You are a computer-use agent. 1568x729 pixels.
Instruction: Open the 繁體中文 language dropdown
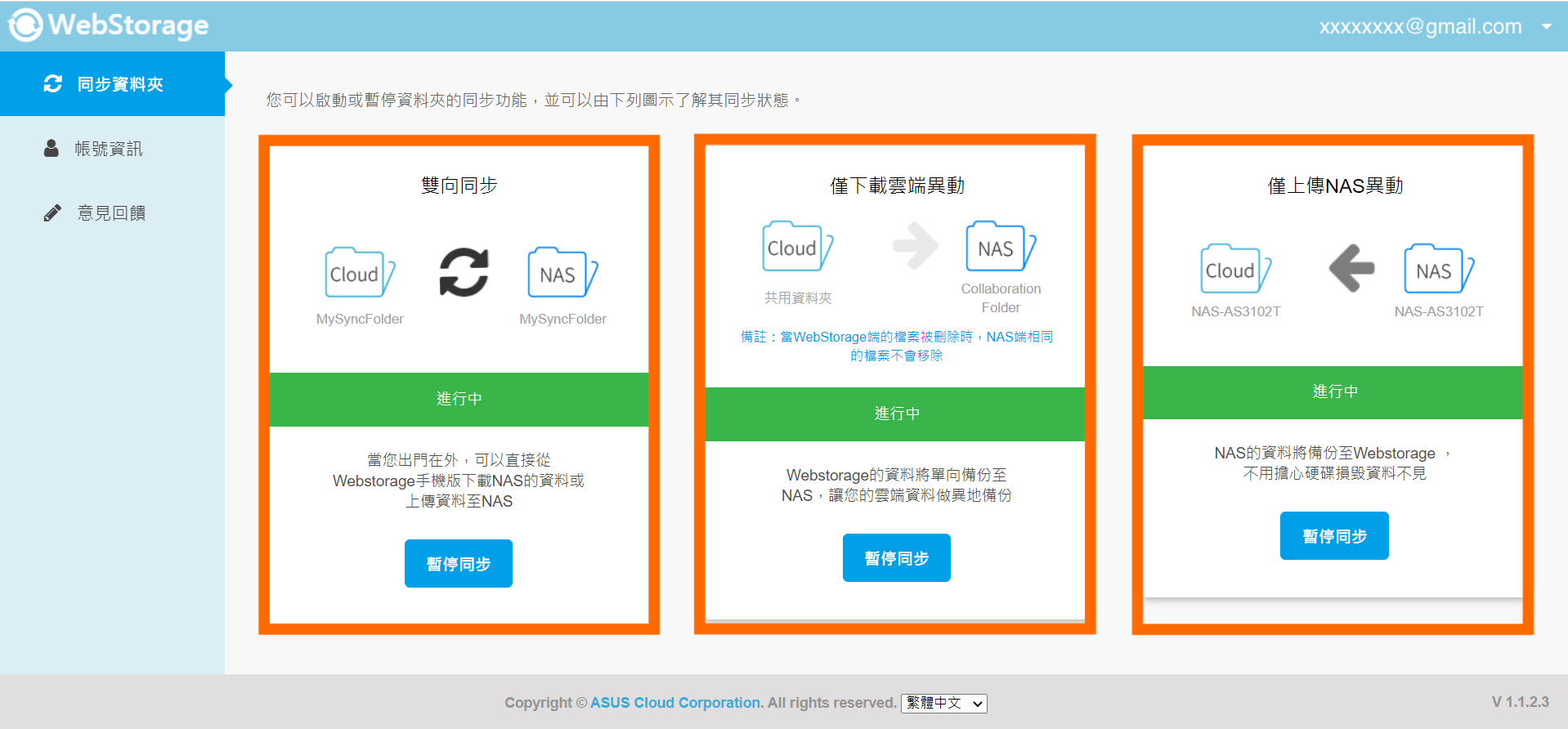coord(944,703)
